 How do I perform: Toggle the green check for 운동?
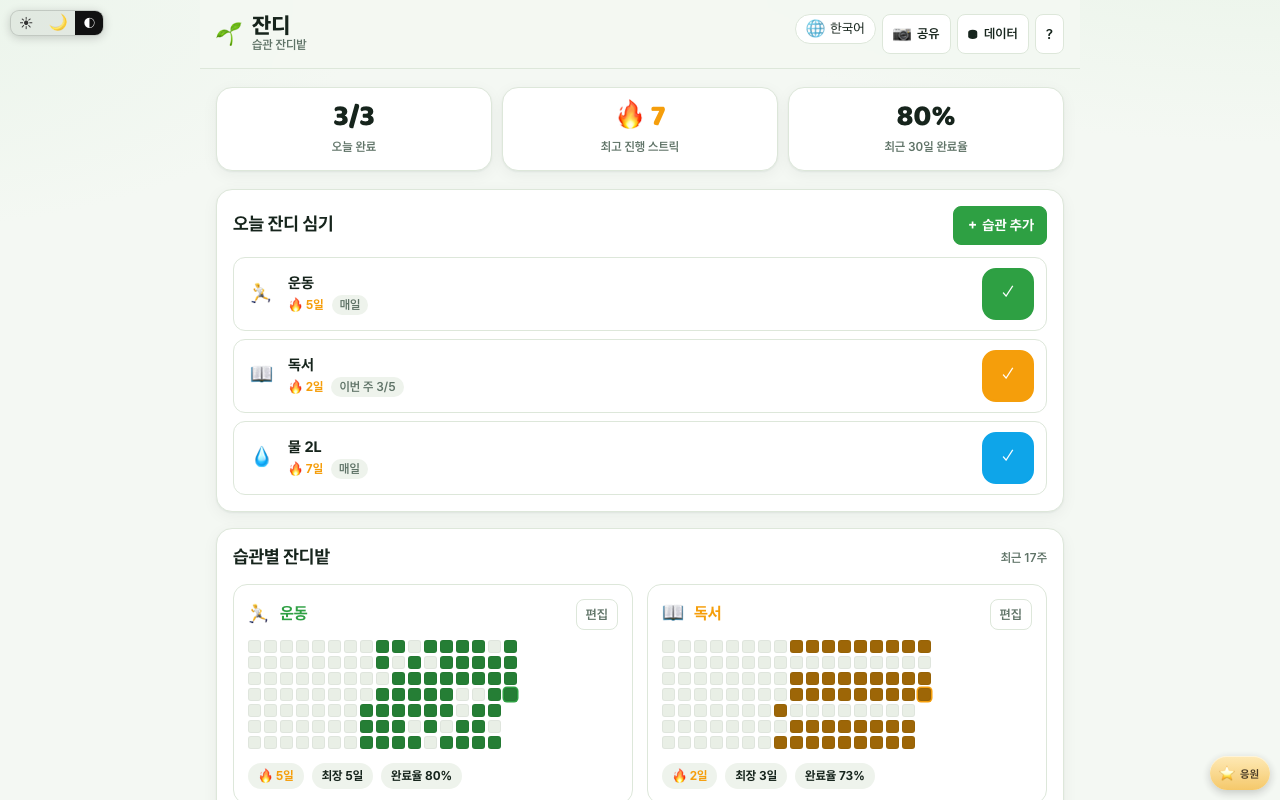[1008, 294]
